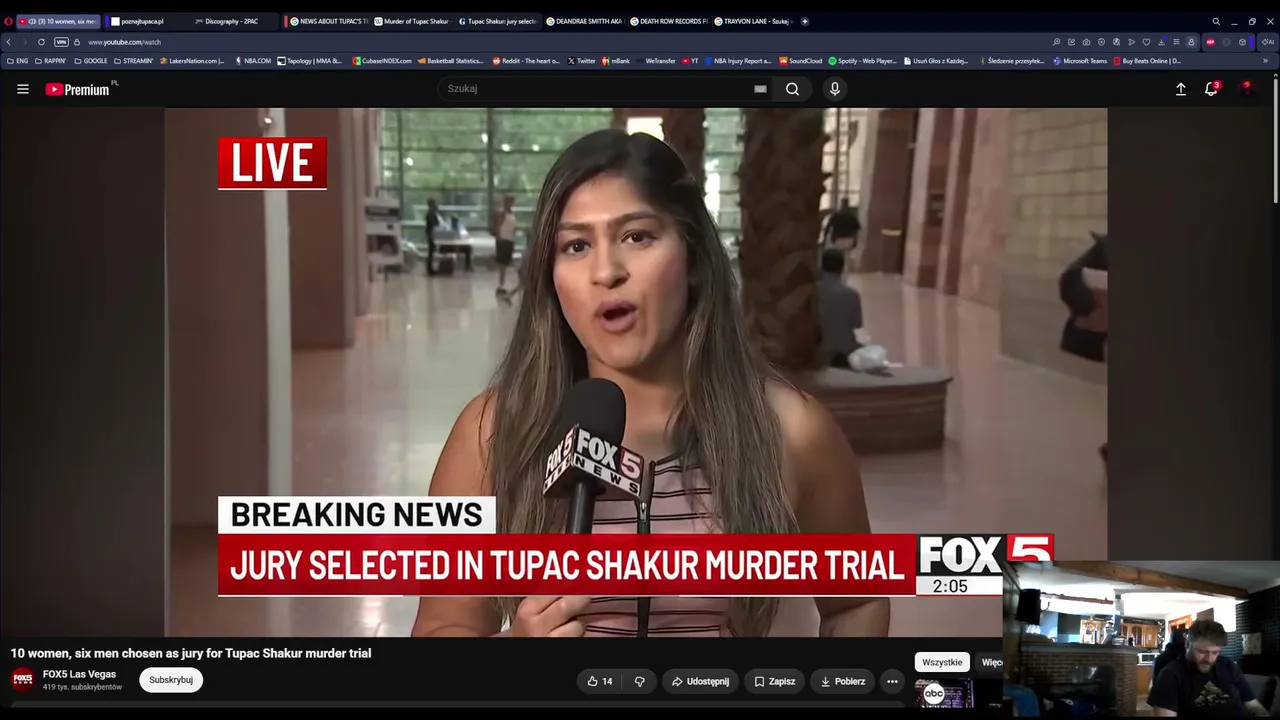Open FOX5 Las Vegas channel avatar
Image resolution: width=1280 pixels, height=720 pixels.
click(23, 679)
